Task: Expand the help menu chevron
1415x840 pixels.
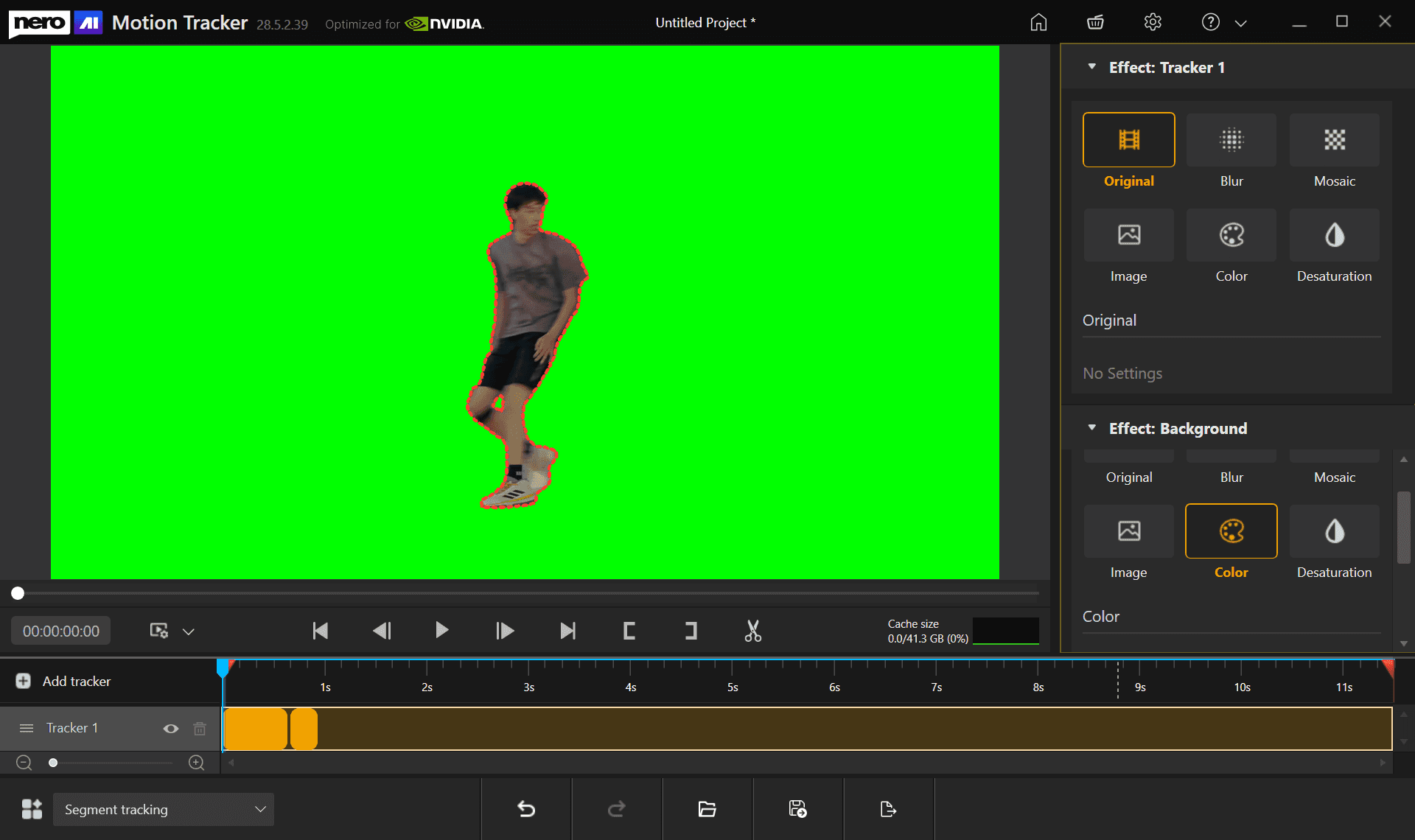Action: [x=1241, y=24]
